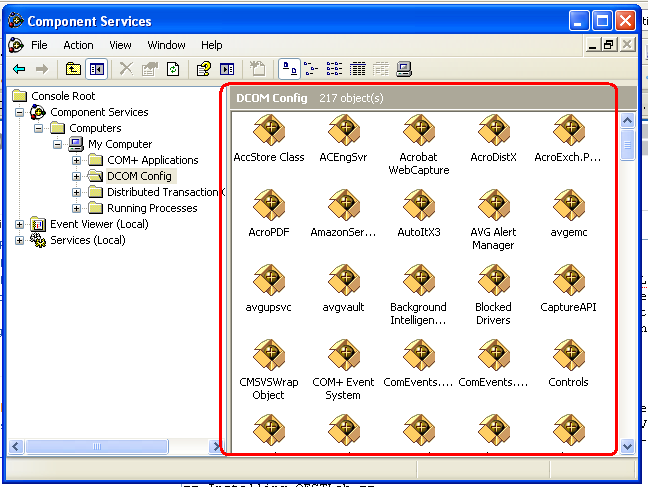
Task: Expand the COM+ Applications node
Action: pyautogui.click(x=77, y=160)
